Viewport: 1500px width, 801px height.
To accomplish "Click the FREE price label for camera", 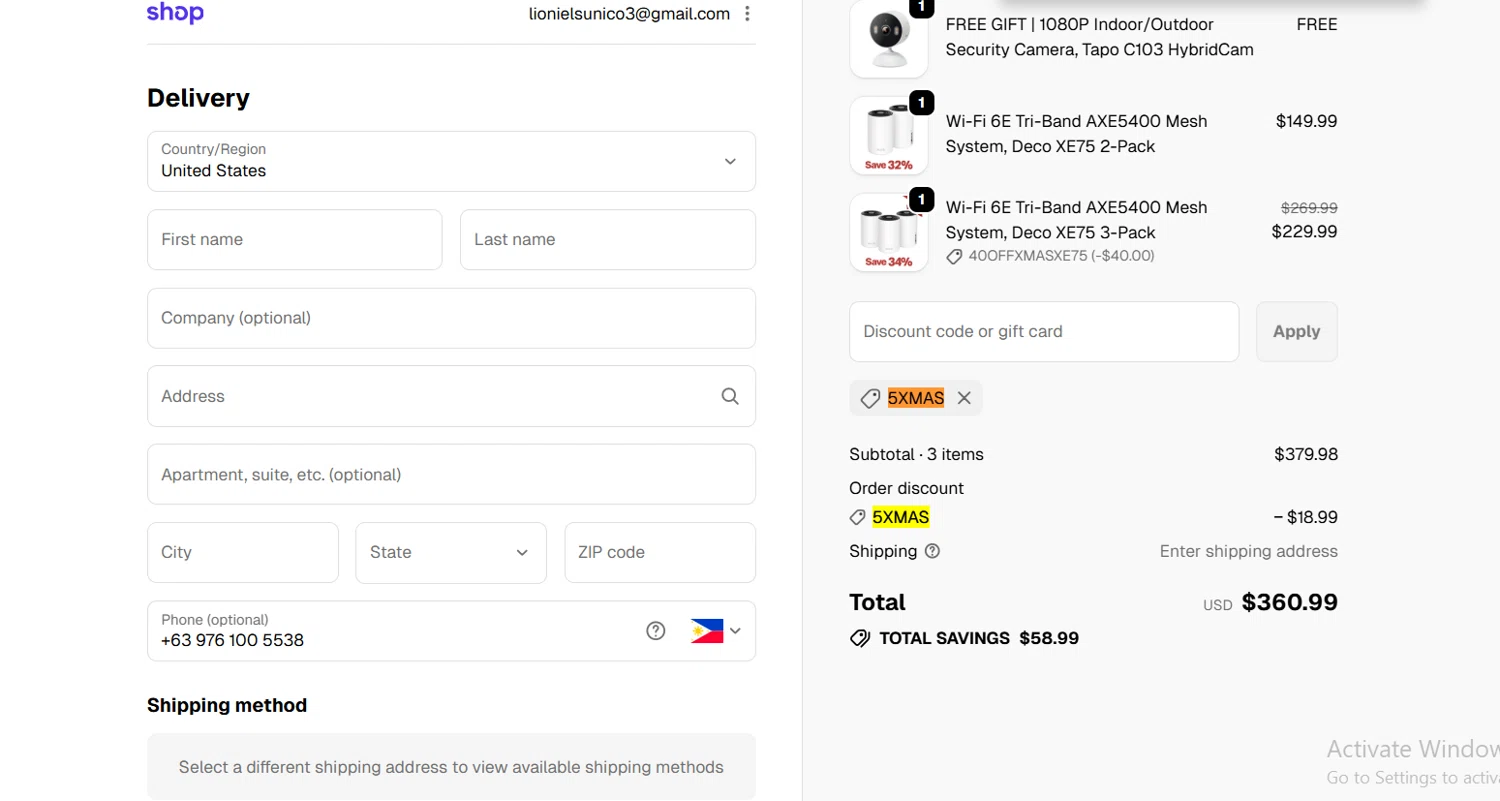I will click(1317, 24).
